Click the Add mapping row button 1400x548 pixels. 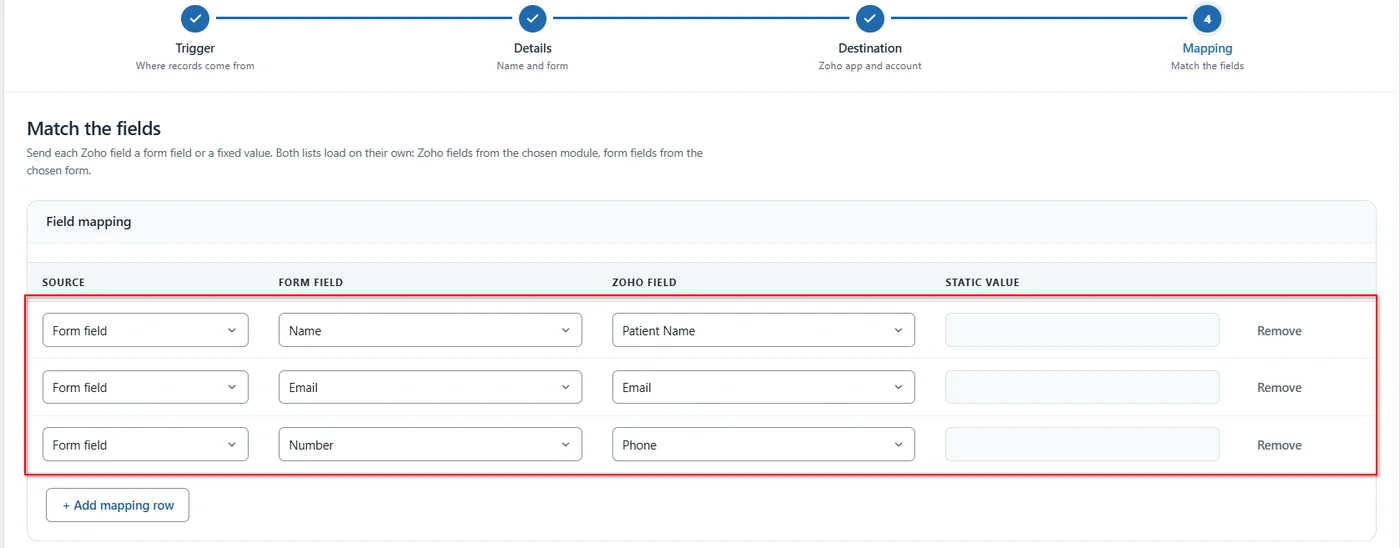[x=117, y=505]
